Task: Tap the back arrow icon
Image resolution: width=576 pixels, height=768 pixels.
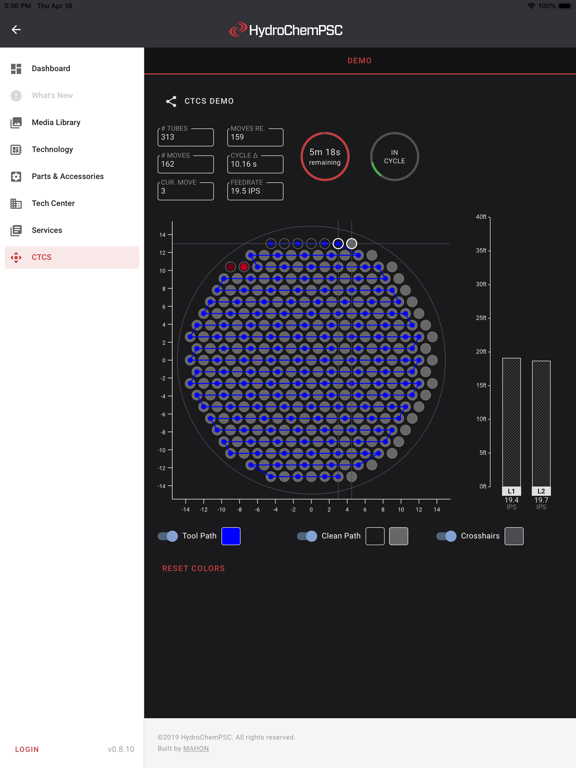Action: click(x=16, y=30)
